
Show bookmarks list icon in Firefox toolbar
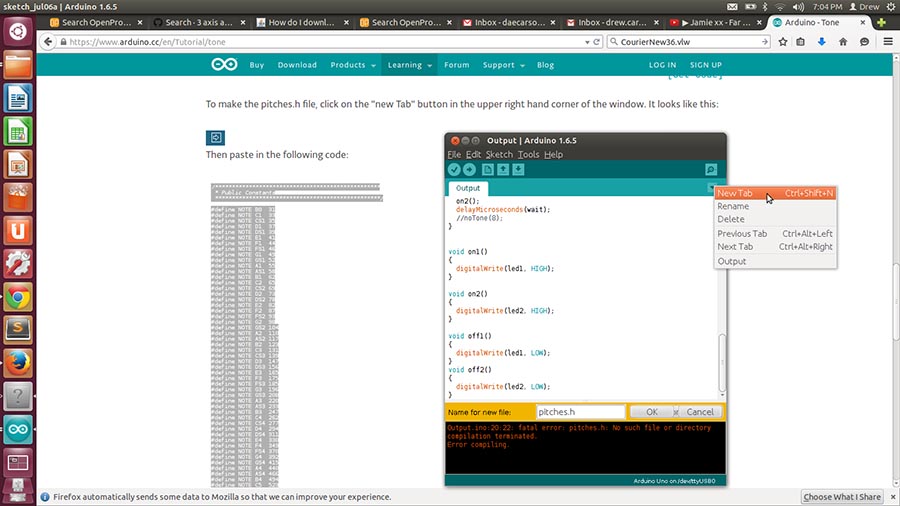pyautogui.click(x=800, y=41)
